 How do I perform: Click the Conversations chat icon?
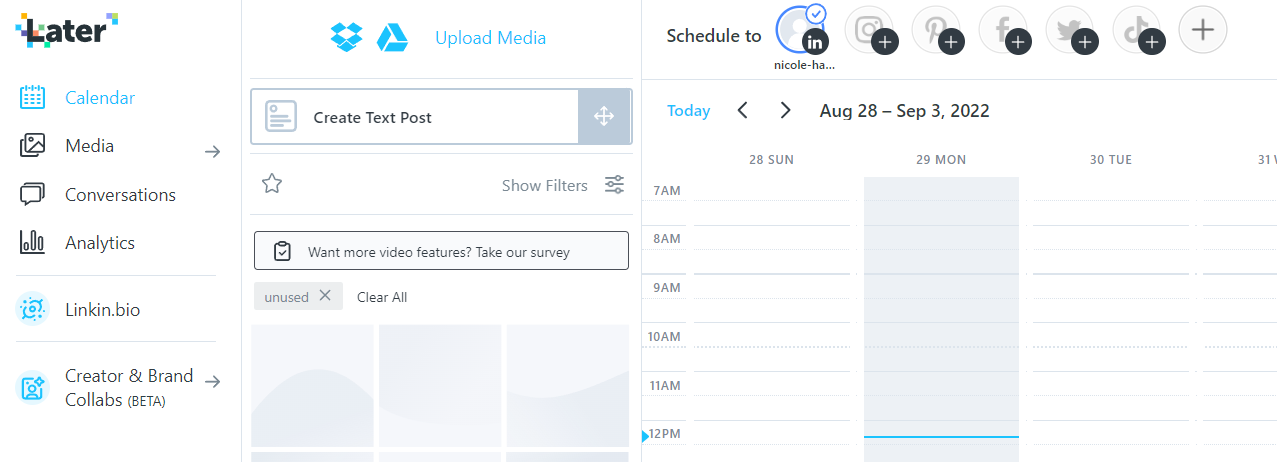click(x=33, y=194)
